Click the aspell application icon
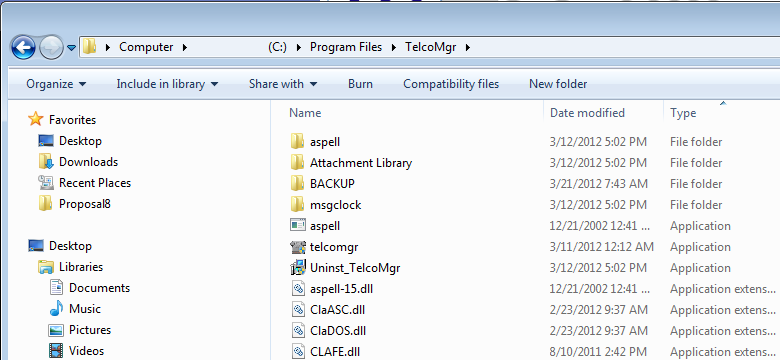The image size is (780, 360). (x=297, y=225)
